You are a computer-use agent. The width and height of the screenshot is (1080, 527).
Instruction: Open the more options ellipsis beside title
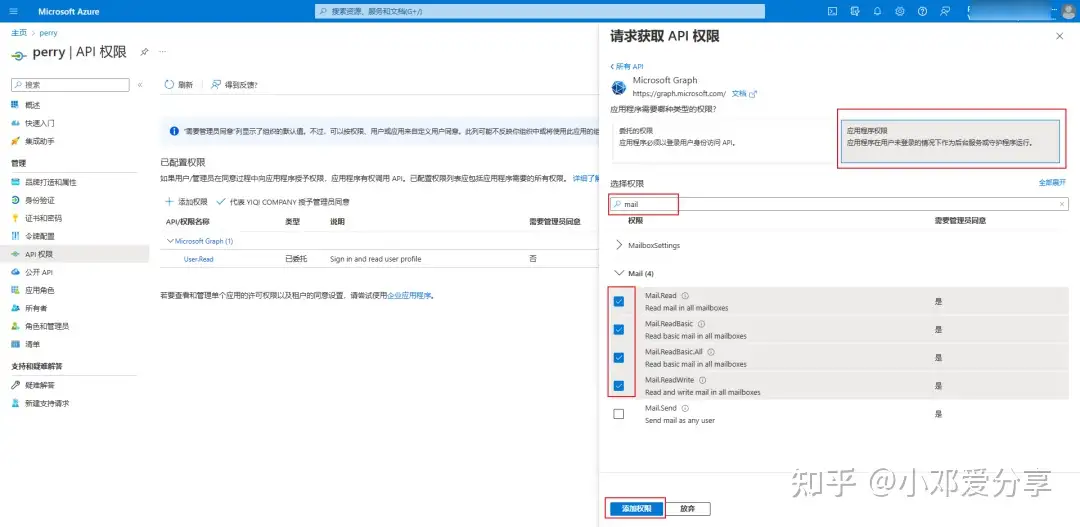click(x=163, y=52)
